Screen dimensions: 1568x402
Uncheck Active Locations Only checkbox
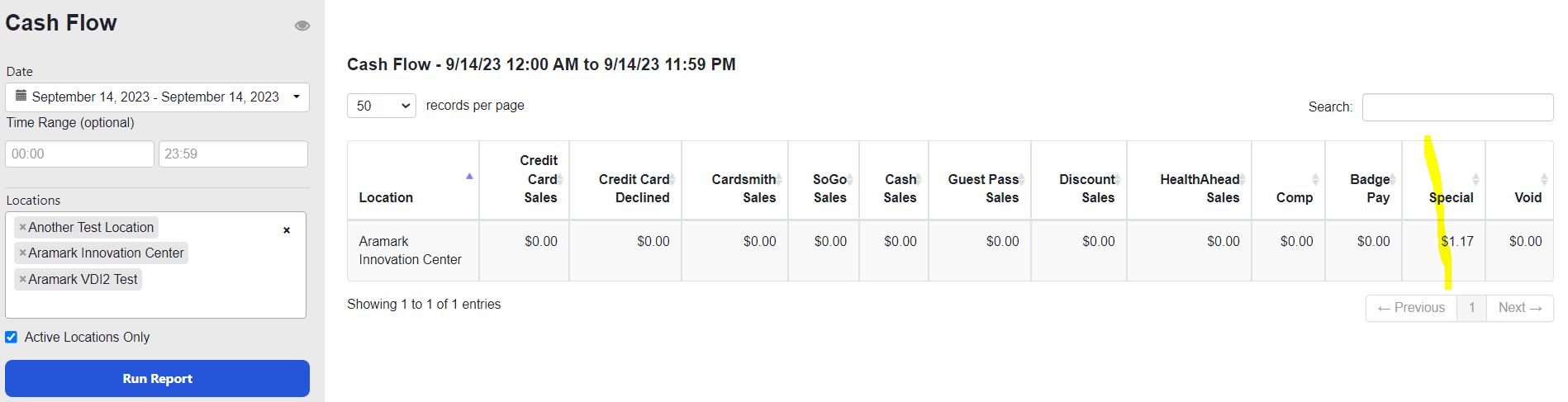tap(12, 337)
